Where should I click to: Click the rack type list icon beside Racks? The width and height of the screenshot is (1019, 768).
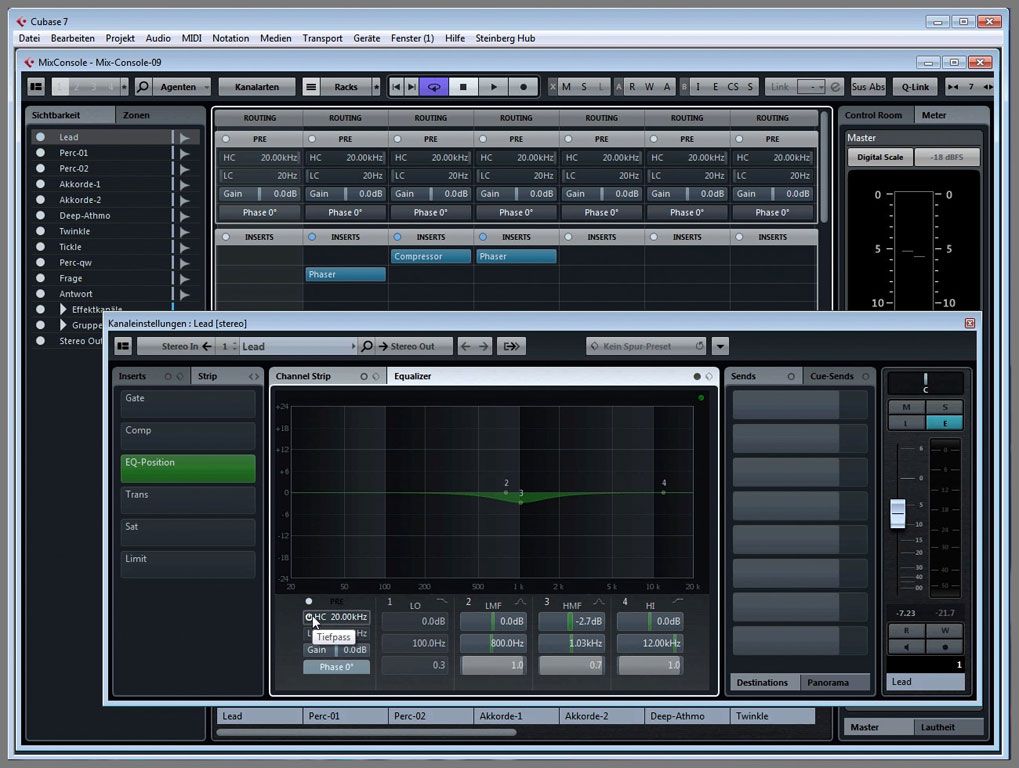pyautogui.click(x=311, y=86)
